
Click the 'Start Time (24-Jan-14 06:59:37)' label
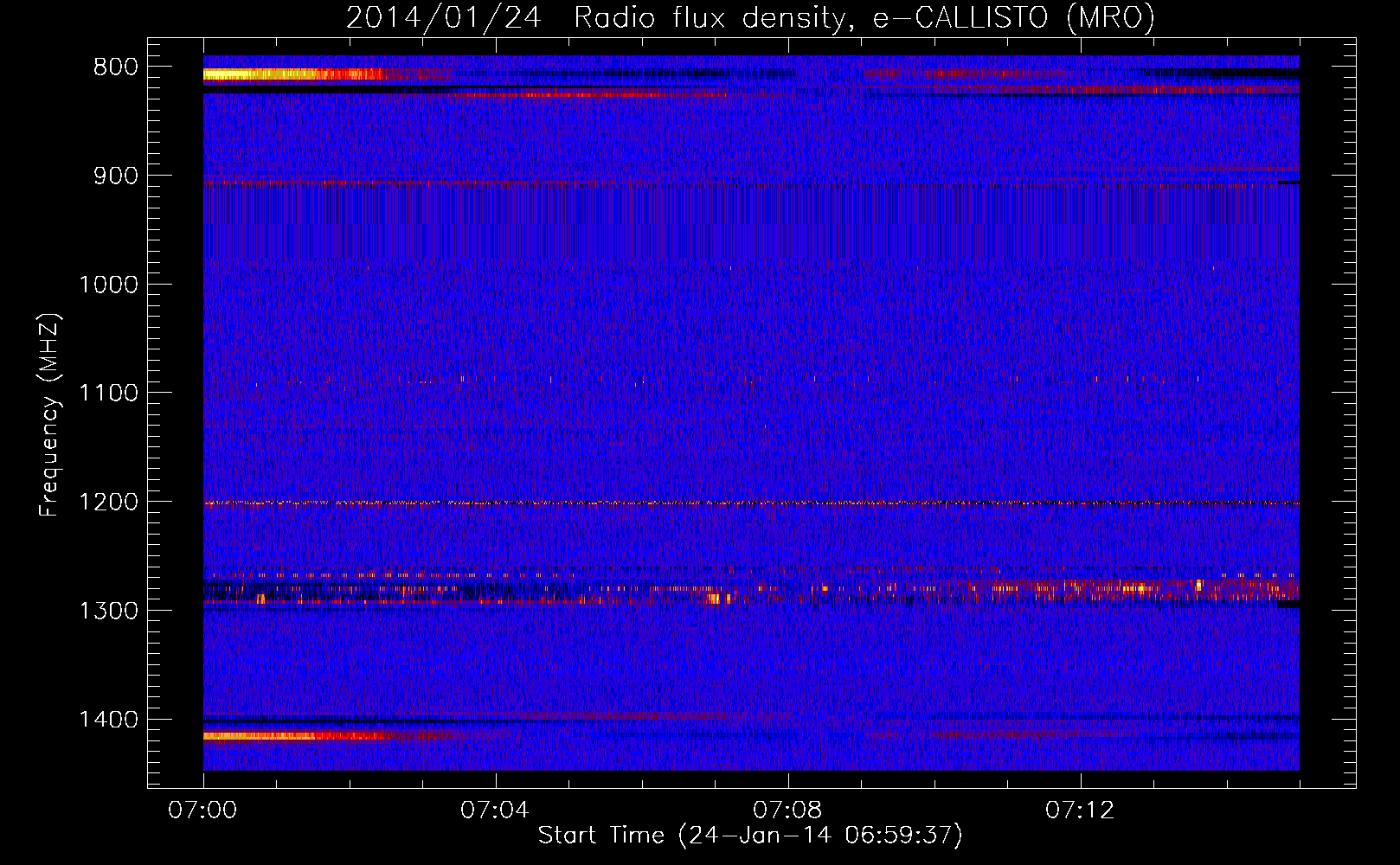click(x=750, y=836)
